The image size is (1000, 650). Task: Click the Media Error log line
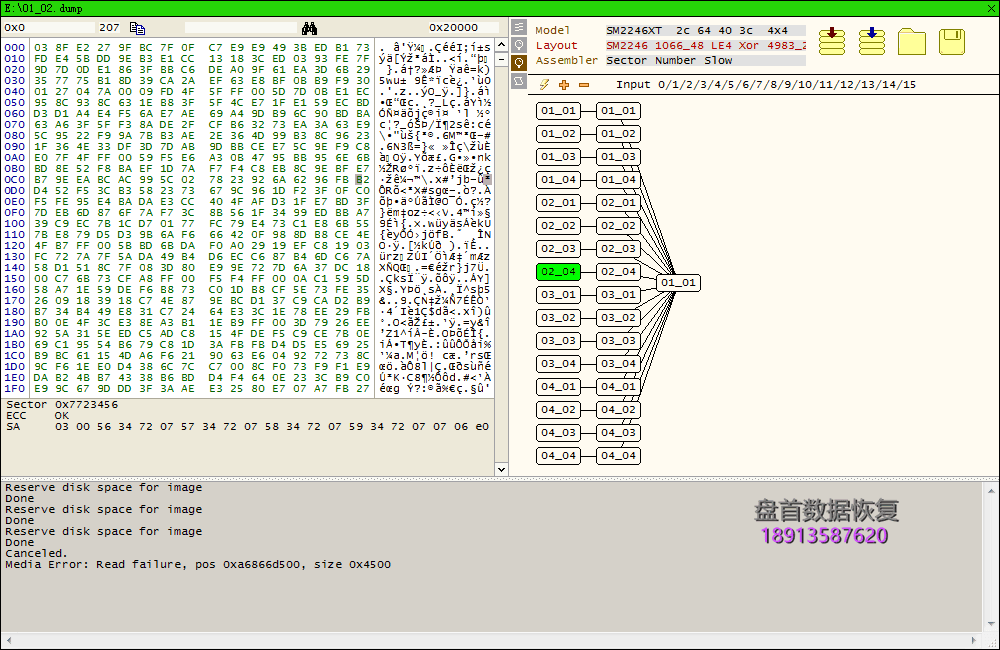click(x=198, y=565)
